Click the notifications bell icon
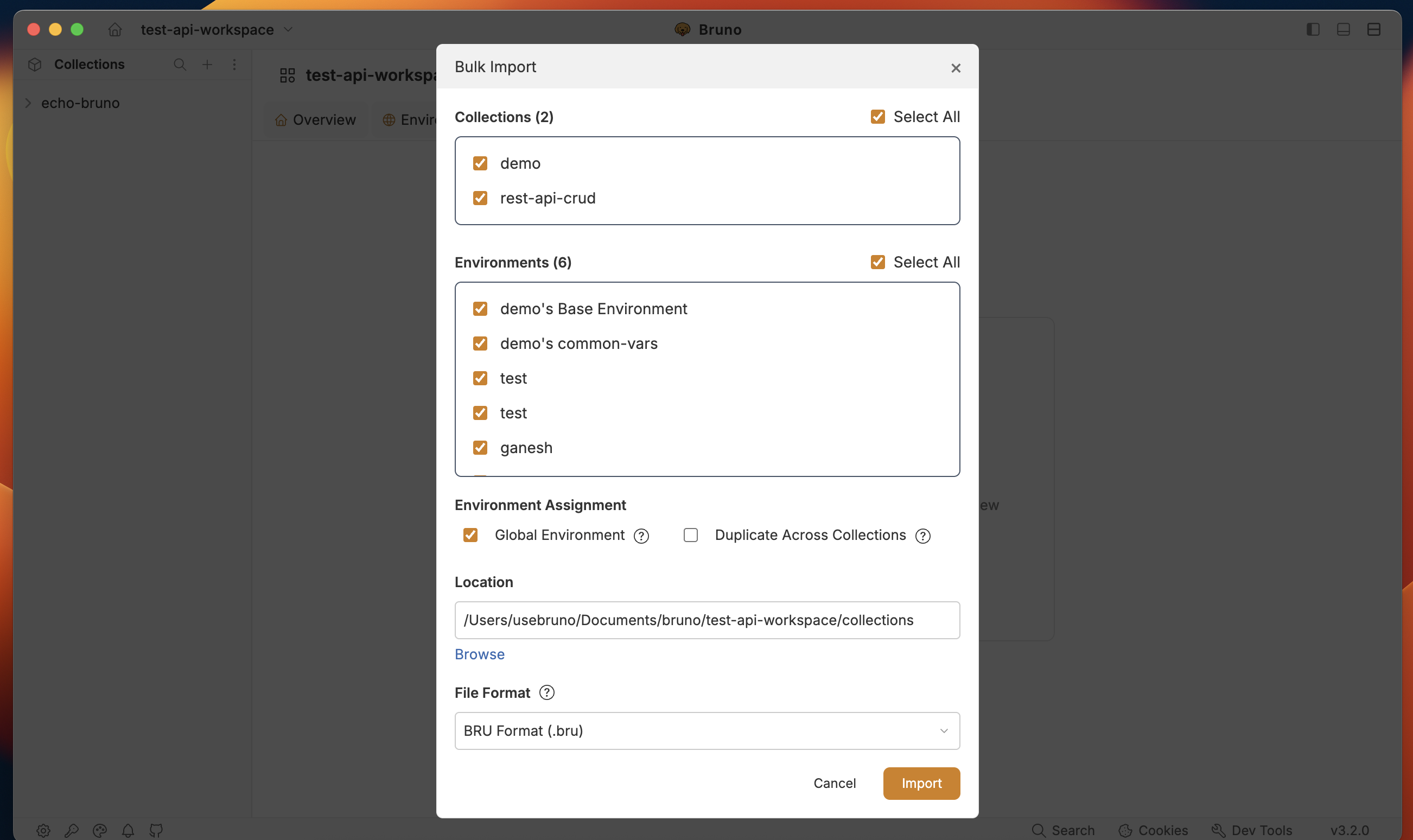 [128, 830]
